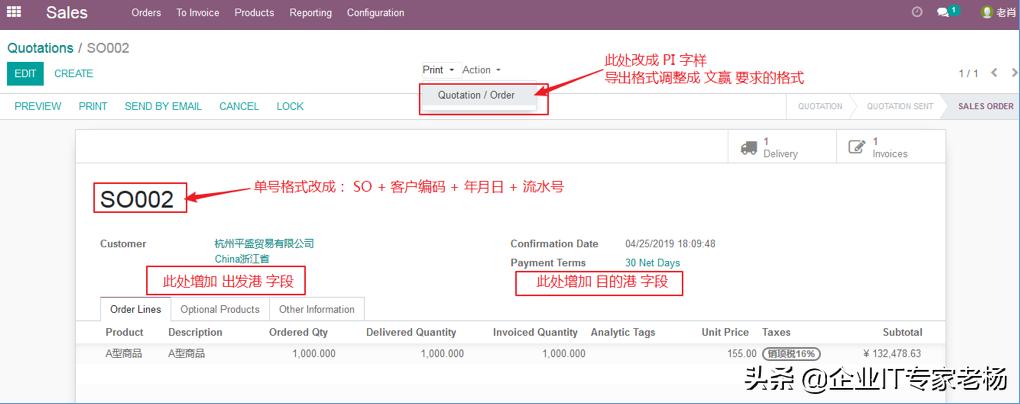1020x404 pixels.
Task: Click the CANCEL button
Action: click(x=239, y=106)
